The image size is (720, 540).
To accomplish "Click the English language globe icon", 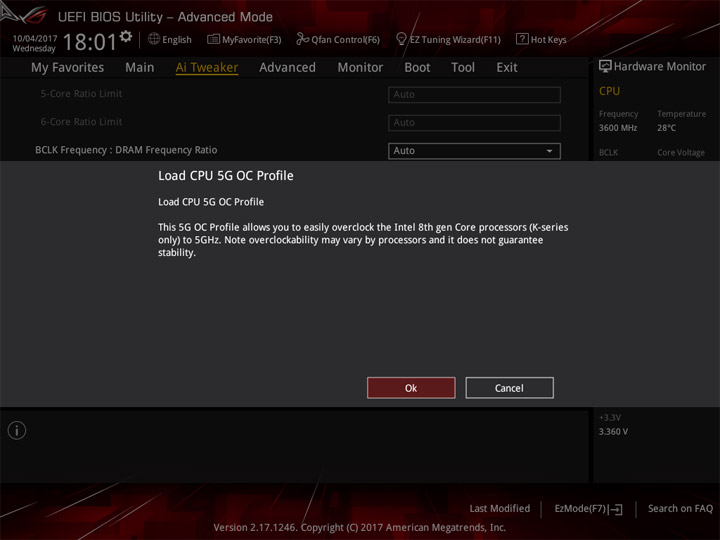I will (x=154, y=39).
